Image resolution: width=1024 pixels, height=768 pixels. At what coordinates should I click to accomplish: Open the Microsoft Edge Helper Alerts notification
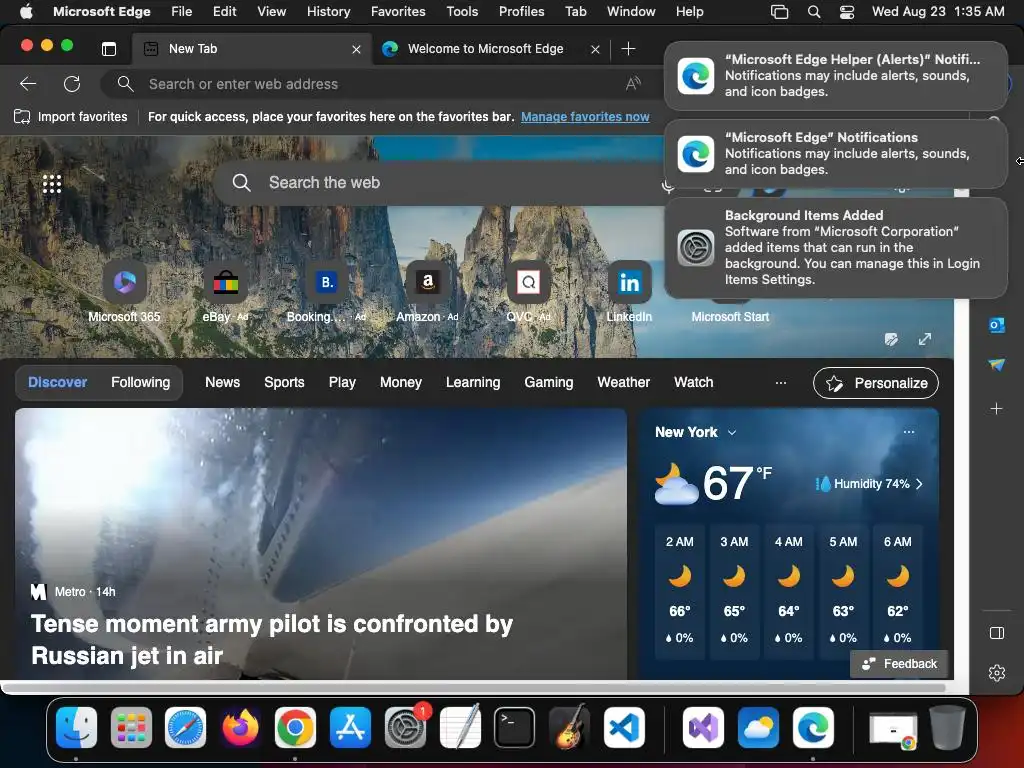tap(836, 76)
